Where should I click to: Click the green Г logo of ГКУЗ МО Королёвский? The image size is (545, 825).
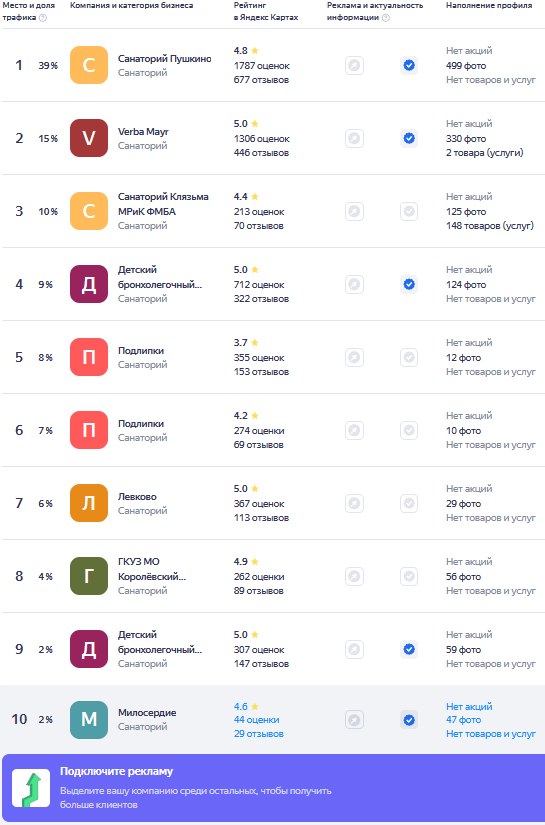click(89, 576)
